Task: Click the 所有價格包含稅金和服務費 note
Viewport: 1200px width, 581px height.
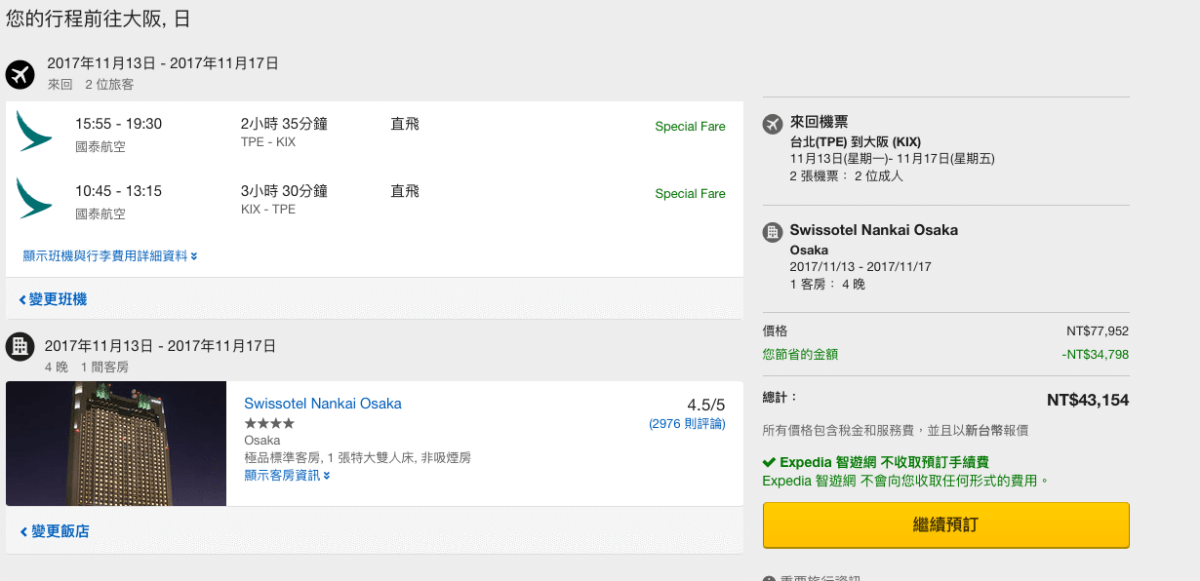Action: tap(895, 431)
